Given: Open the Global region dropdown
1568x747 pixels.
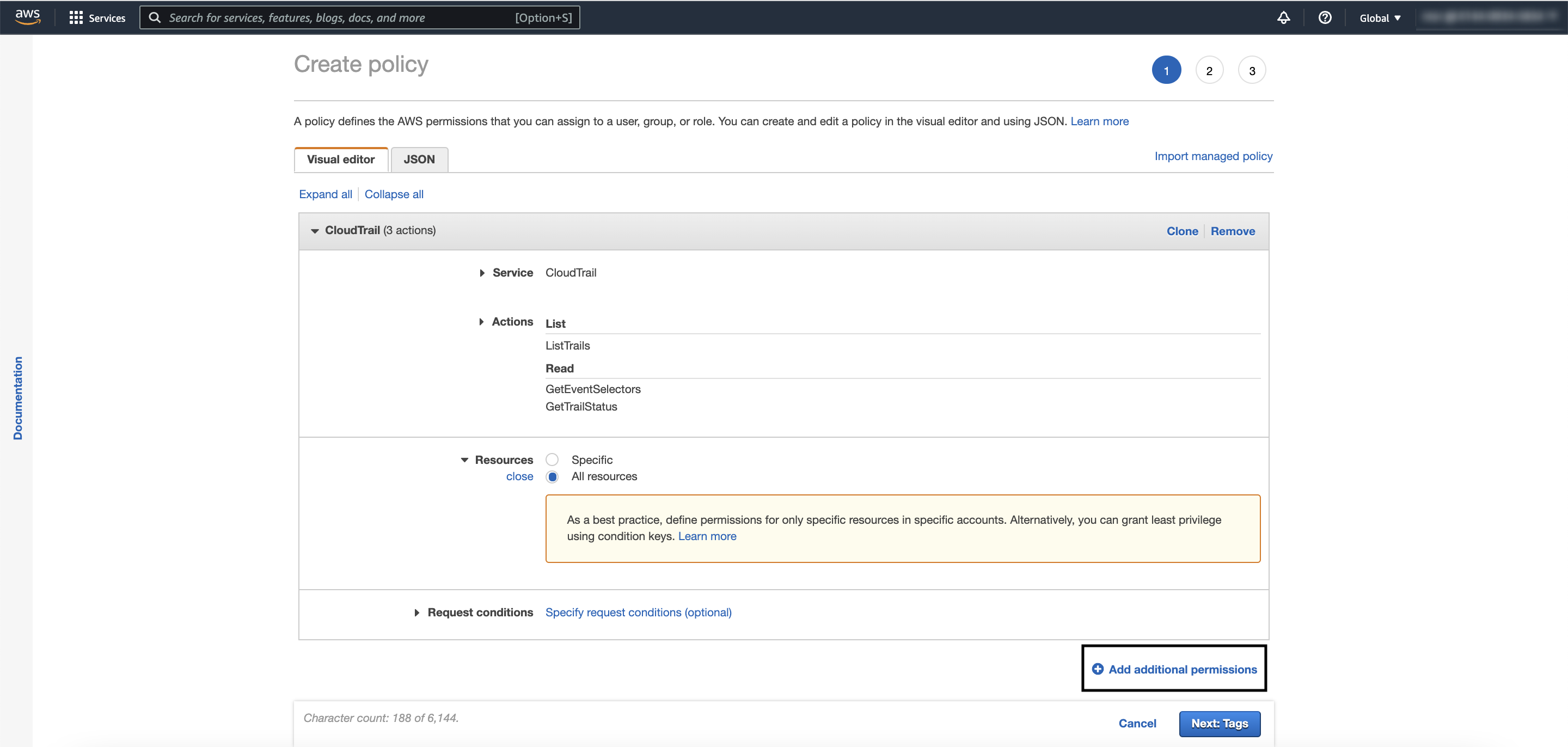Looking at the screenshot, I should pyautogui.click(x=1380, y=17).
